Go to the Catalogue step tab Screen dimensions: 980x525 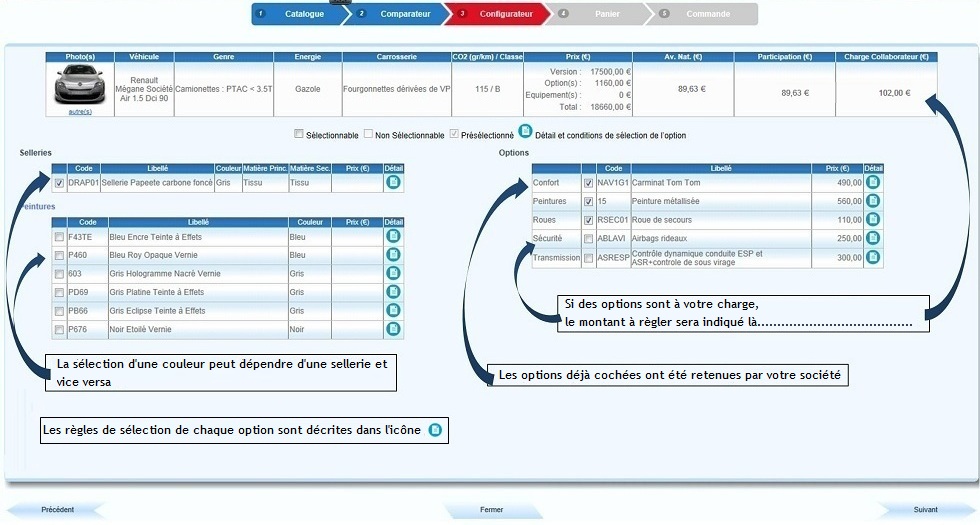(x=298, y=14)
